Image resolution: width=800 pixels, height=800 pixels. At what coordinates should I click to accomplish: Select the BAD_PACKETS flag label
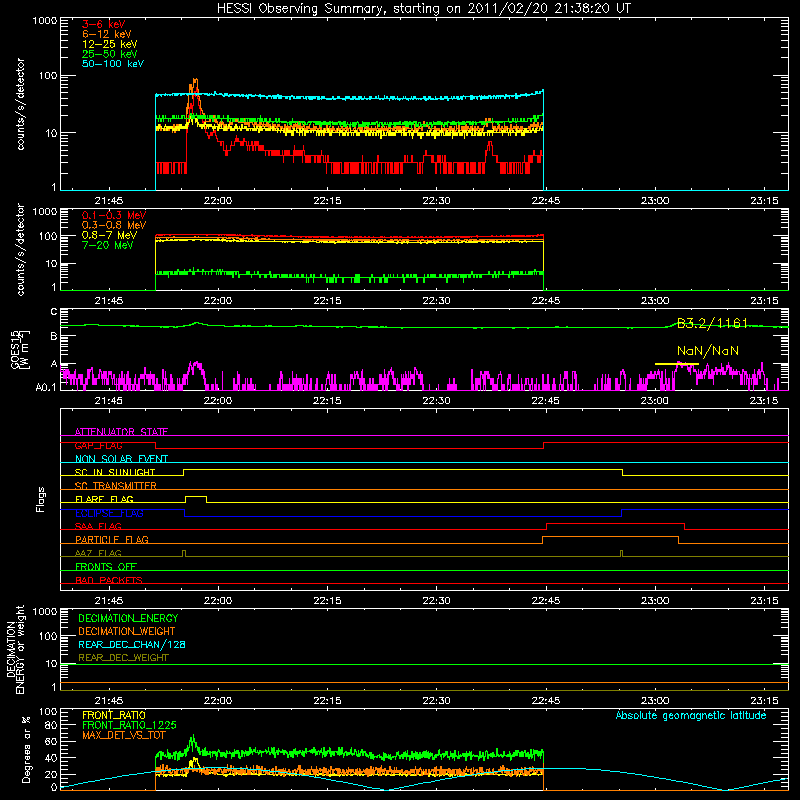point(109,580)
